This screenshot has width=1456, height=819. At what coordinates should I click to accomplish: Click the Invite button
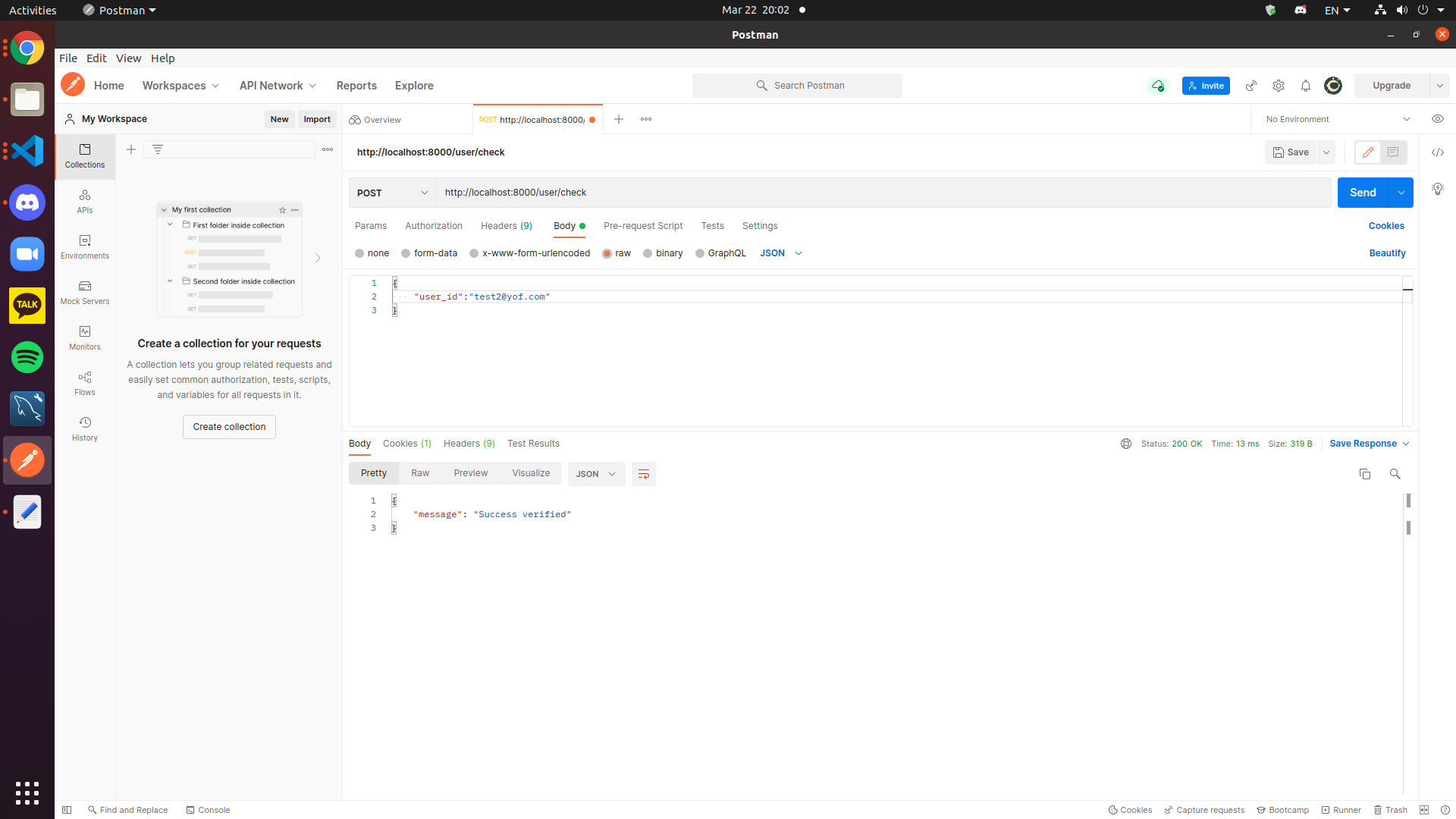pyautogui.click(x=1206, y=86)
